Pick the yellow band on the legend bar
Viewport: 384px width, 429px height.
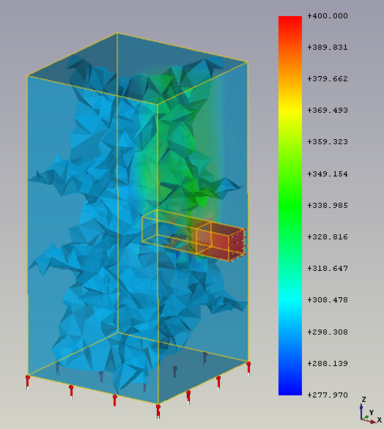coord(290,109)
